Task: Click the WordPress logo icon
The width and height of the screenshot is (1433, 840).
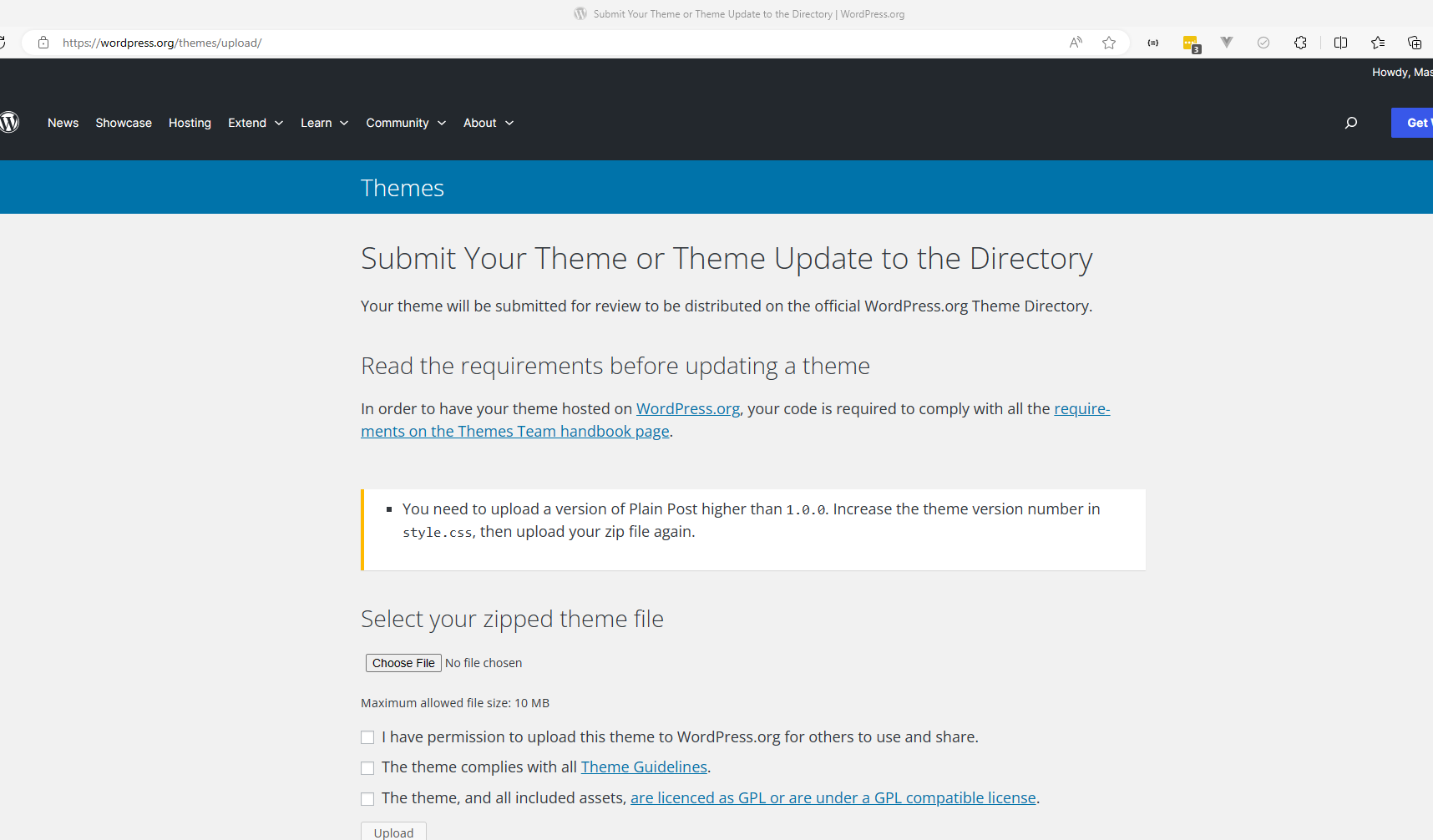Action: click(9, 123)
